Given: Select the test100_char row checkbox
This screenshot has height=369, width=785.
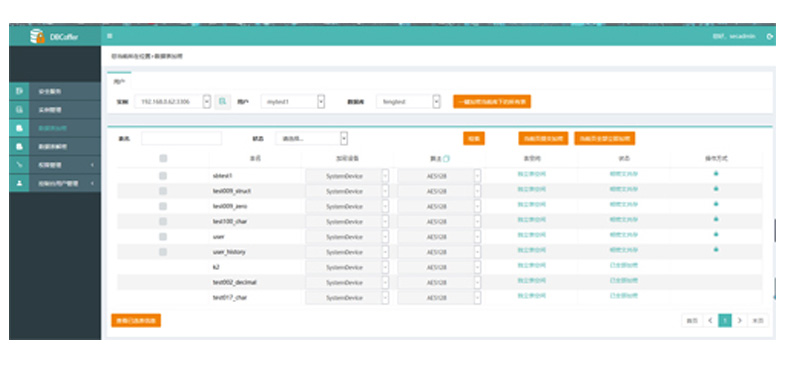Looking at the screenshot, I should [x=163, y=221].
